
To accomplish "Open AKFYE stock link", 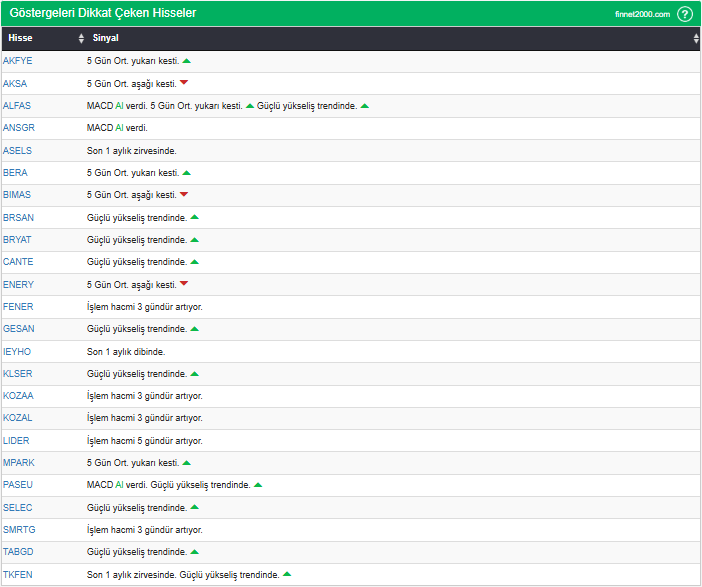I will click(x=17, y=61).
